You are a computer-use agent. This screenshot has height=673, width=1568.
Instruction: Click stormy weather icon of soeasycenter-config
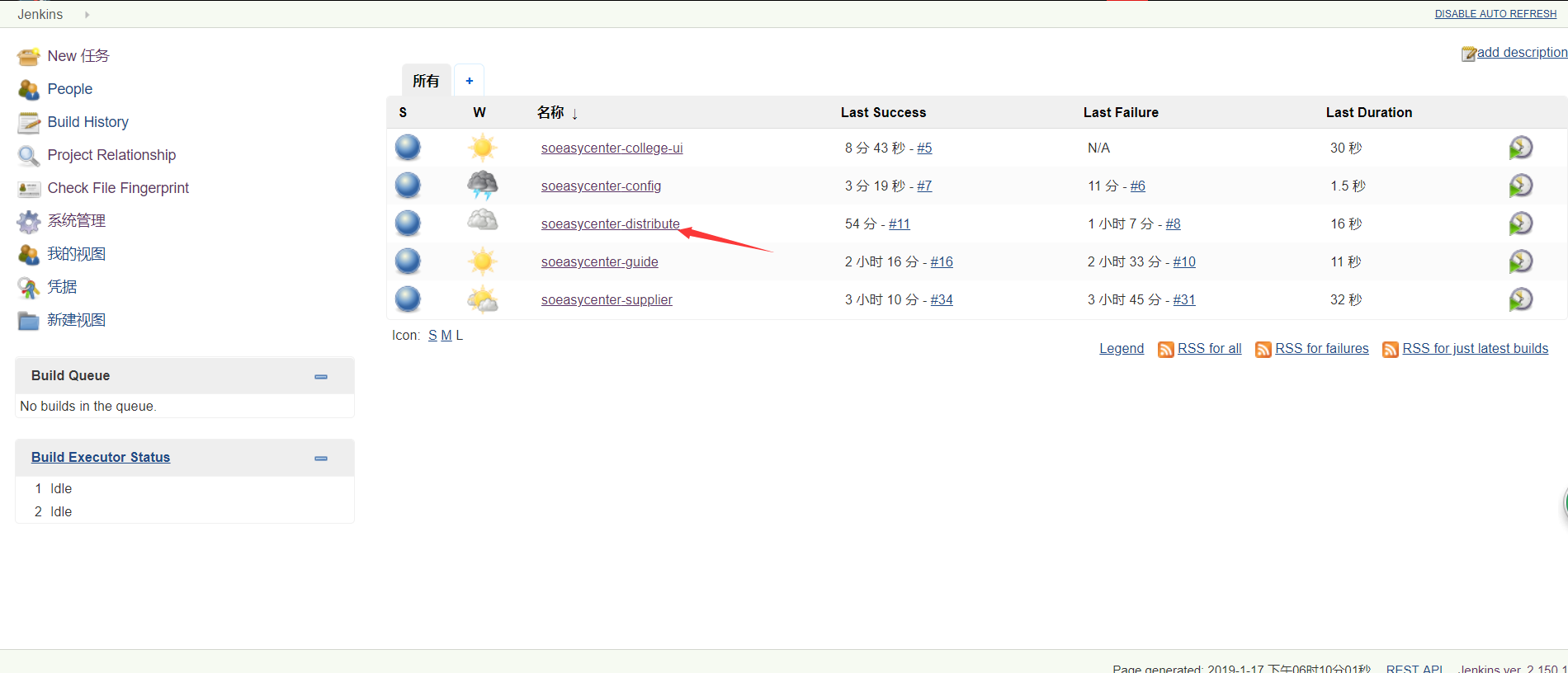[x=483, y=186]
